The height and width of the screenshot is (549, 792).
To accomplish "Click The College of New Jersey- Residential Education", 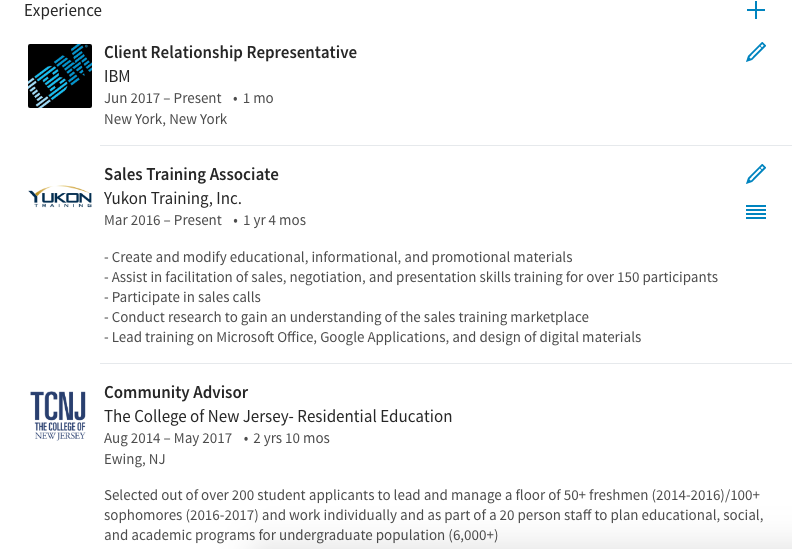I will (278, 416).
